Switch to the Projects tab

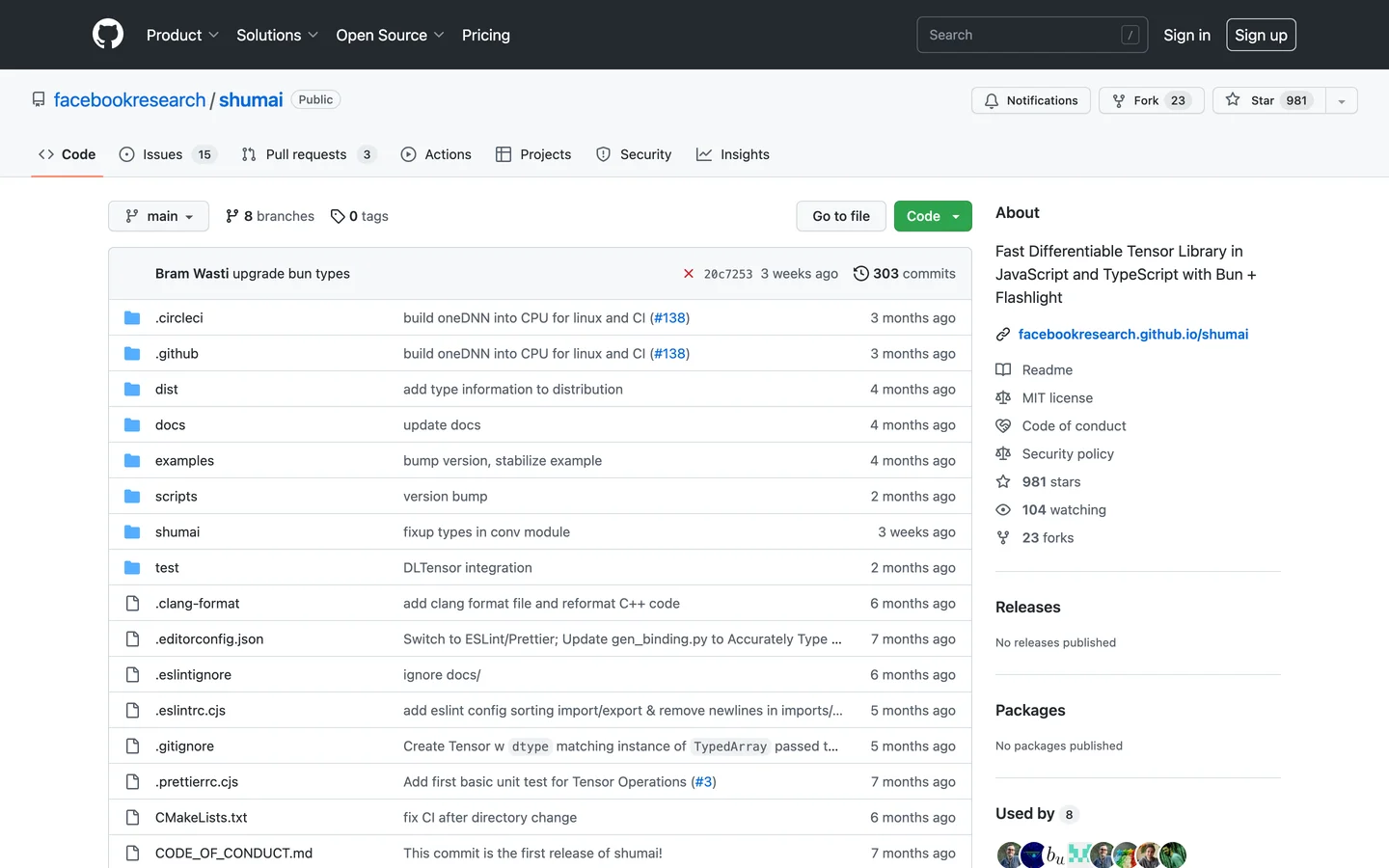click(533, 154)
